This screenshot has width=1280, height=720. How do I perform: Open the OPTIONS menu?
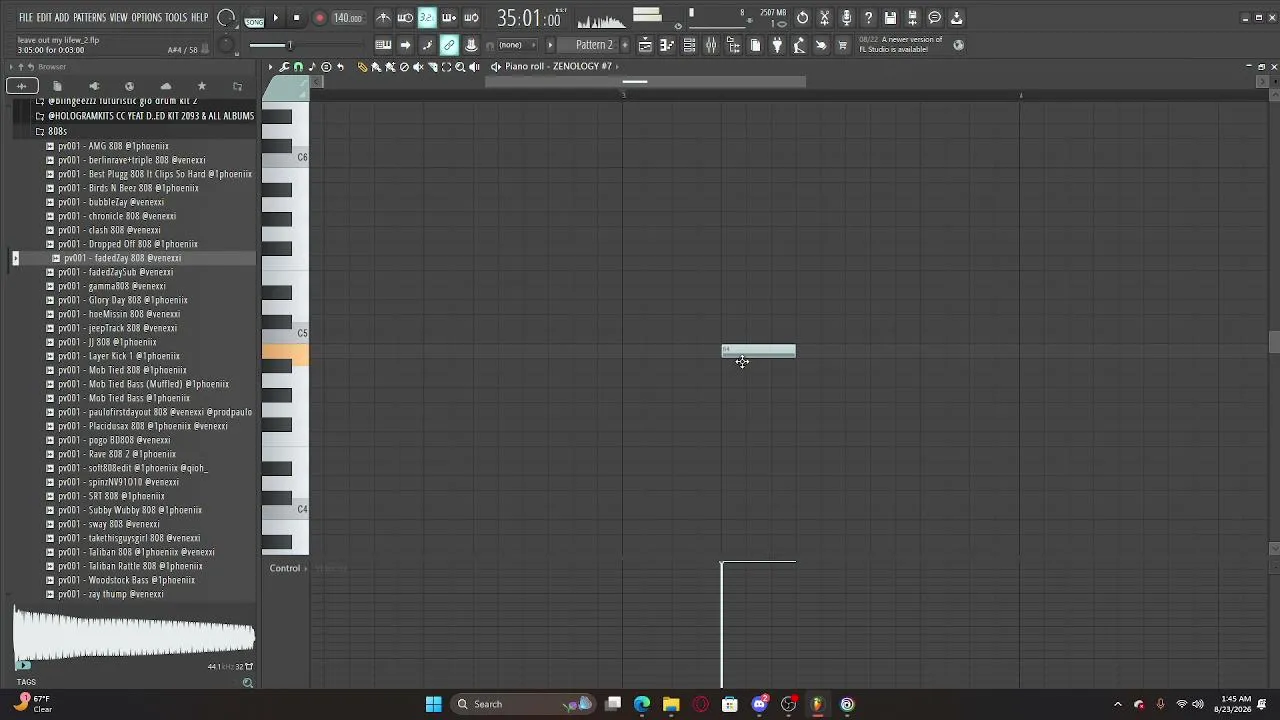146,18
